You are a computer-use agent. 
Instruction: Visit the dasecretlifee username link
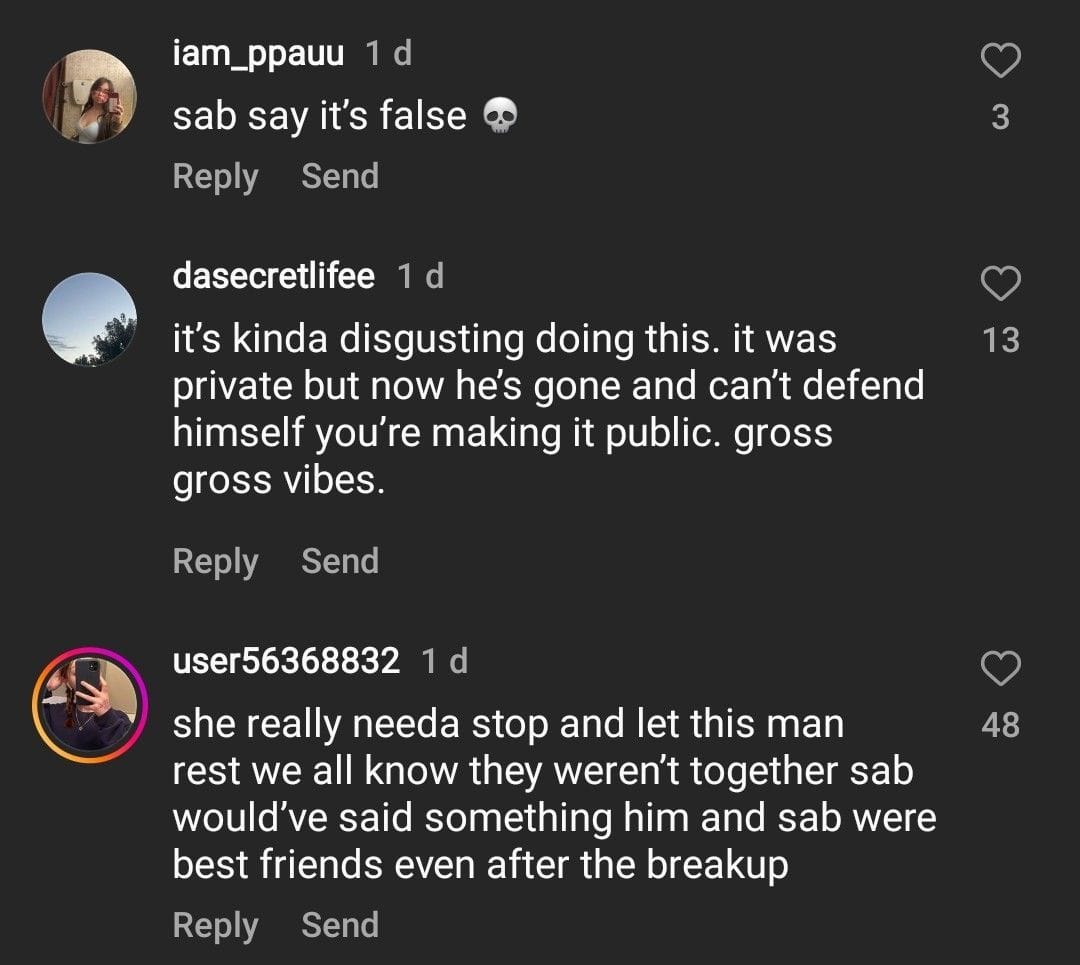tap(274, 276)
